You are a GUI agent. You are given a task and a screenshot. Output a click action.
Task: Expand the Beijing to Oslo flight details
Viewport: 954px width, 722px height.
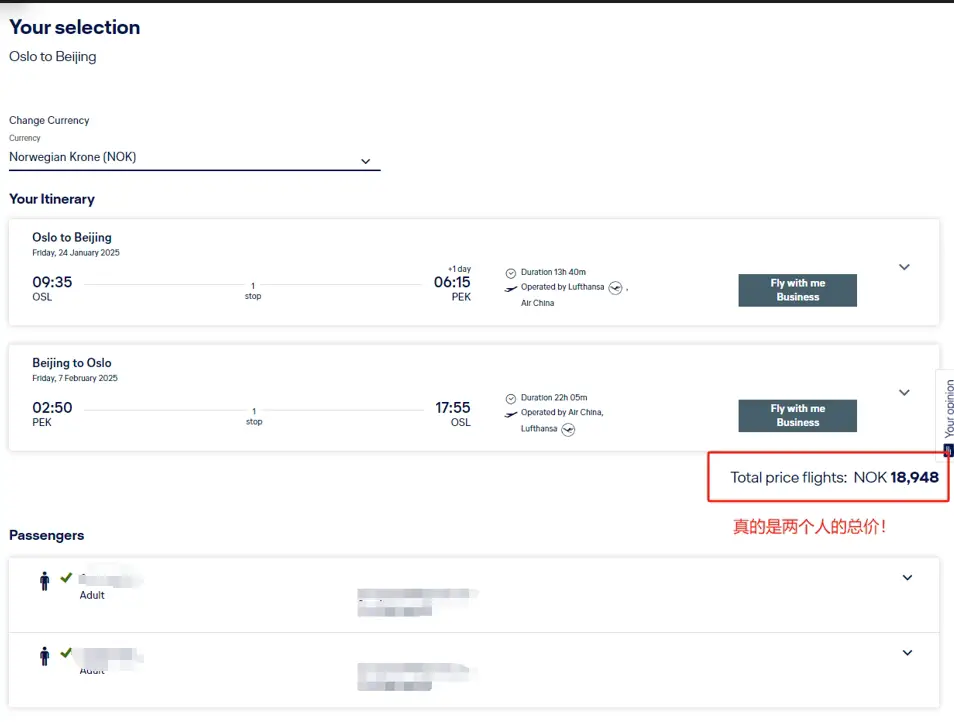tap(904, 392)
